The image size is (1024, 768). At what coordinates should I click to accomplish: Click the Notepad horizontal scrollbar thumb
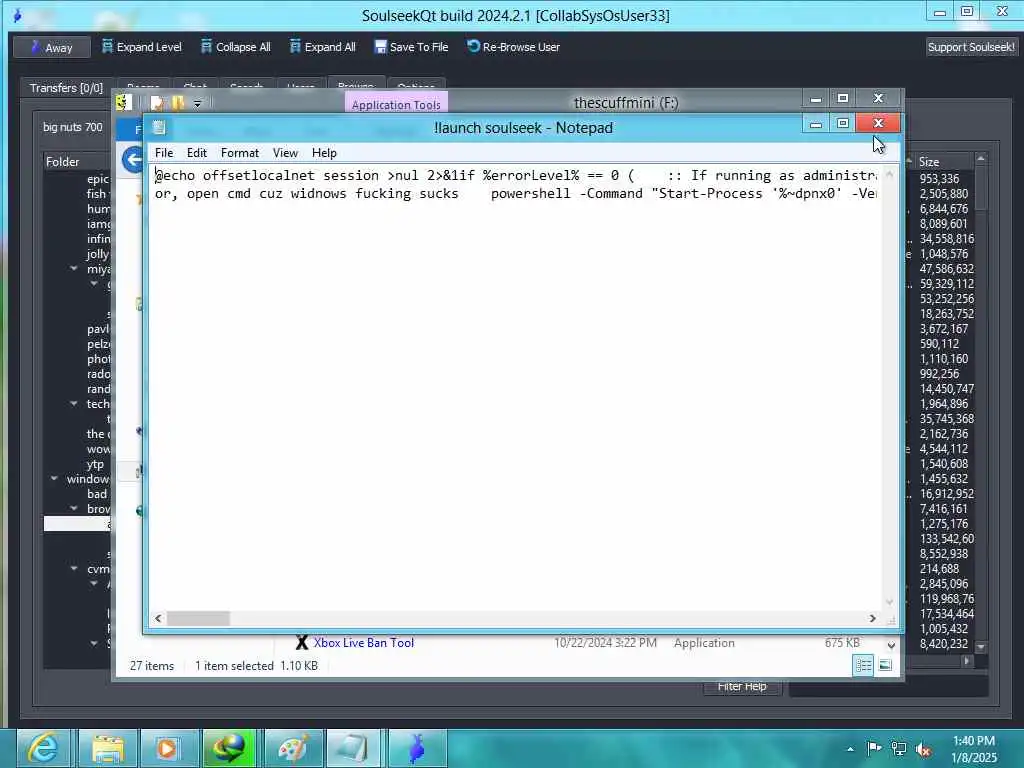coord(198,618)
